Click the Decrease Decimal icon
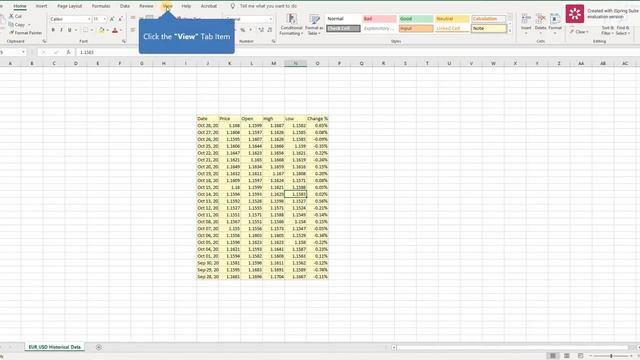The height and width of the screenshot is (360, 640). 270,30
